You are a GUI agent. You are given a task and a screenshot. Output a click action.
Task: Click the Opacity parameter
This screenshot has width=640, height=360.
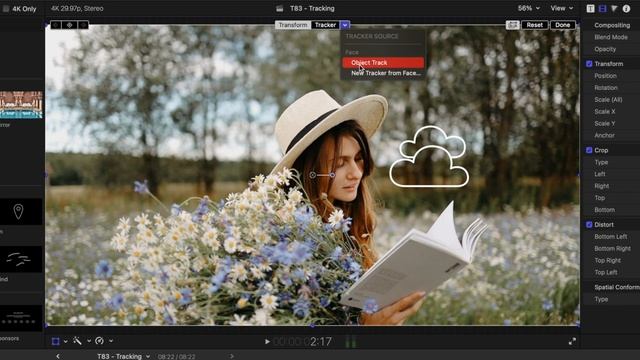point(605,49)
